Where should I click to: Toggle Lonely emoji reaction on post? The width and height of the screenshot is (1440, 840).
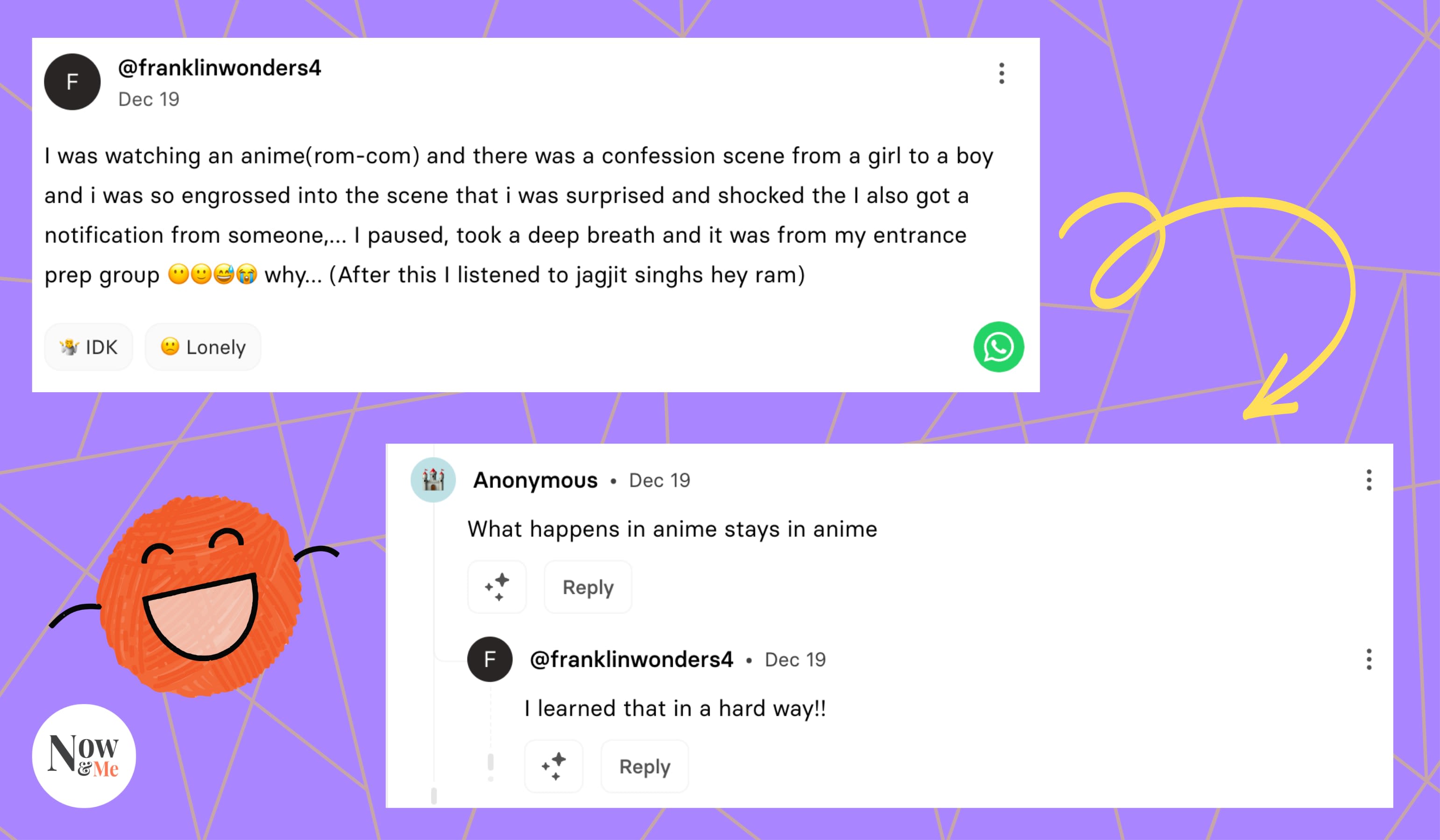tap(200, 347)
